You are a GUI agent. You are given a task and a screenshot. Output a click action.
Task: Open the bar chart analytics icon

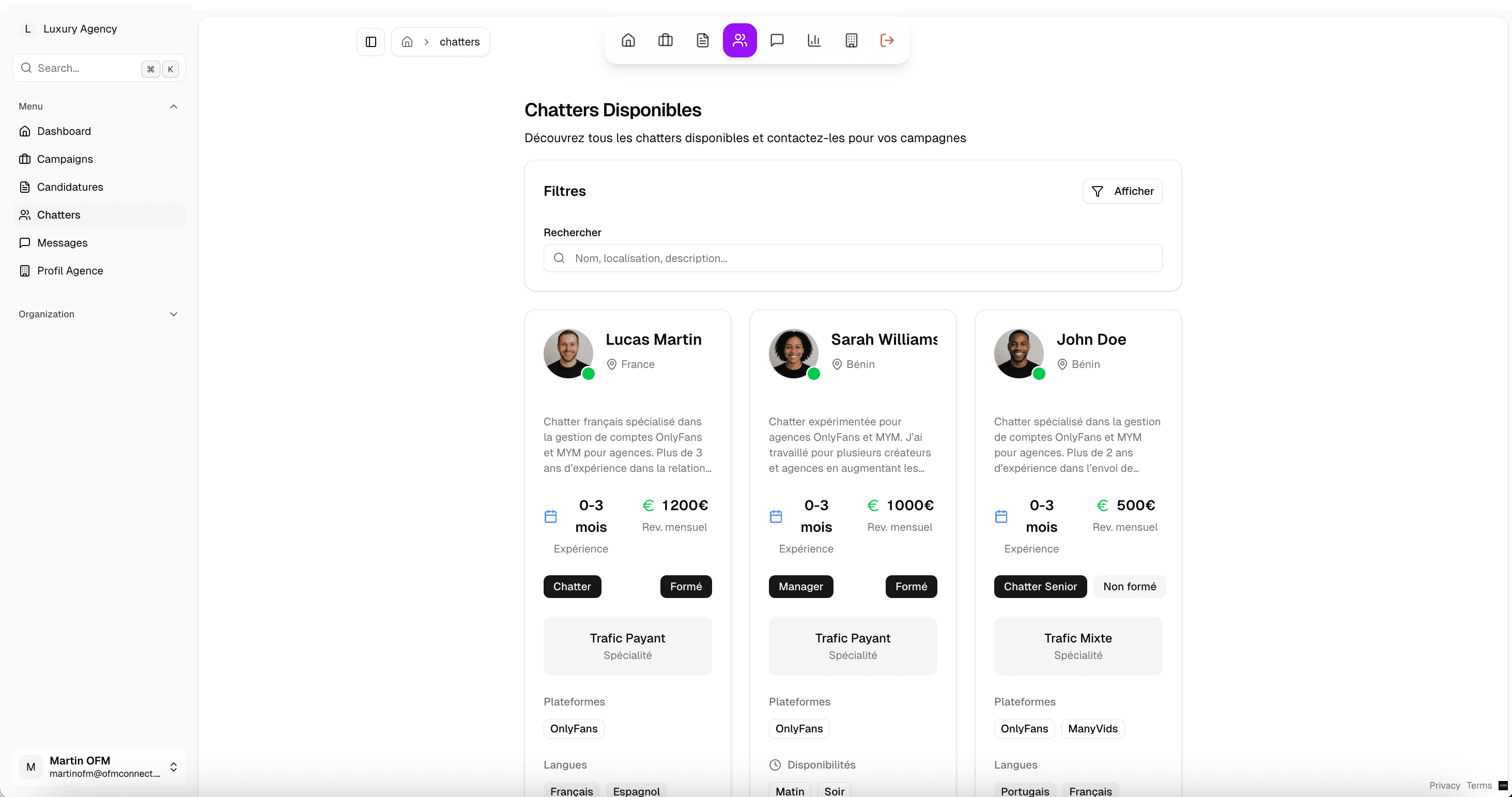pyautogui.click(x=814, y=40)
